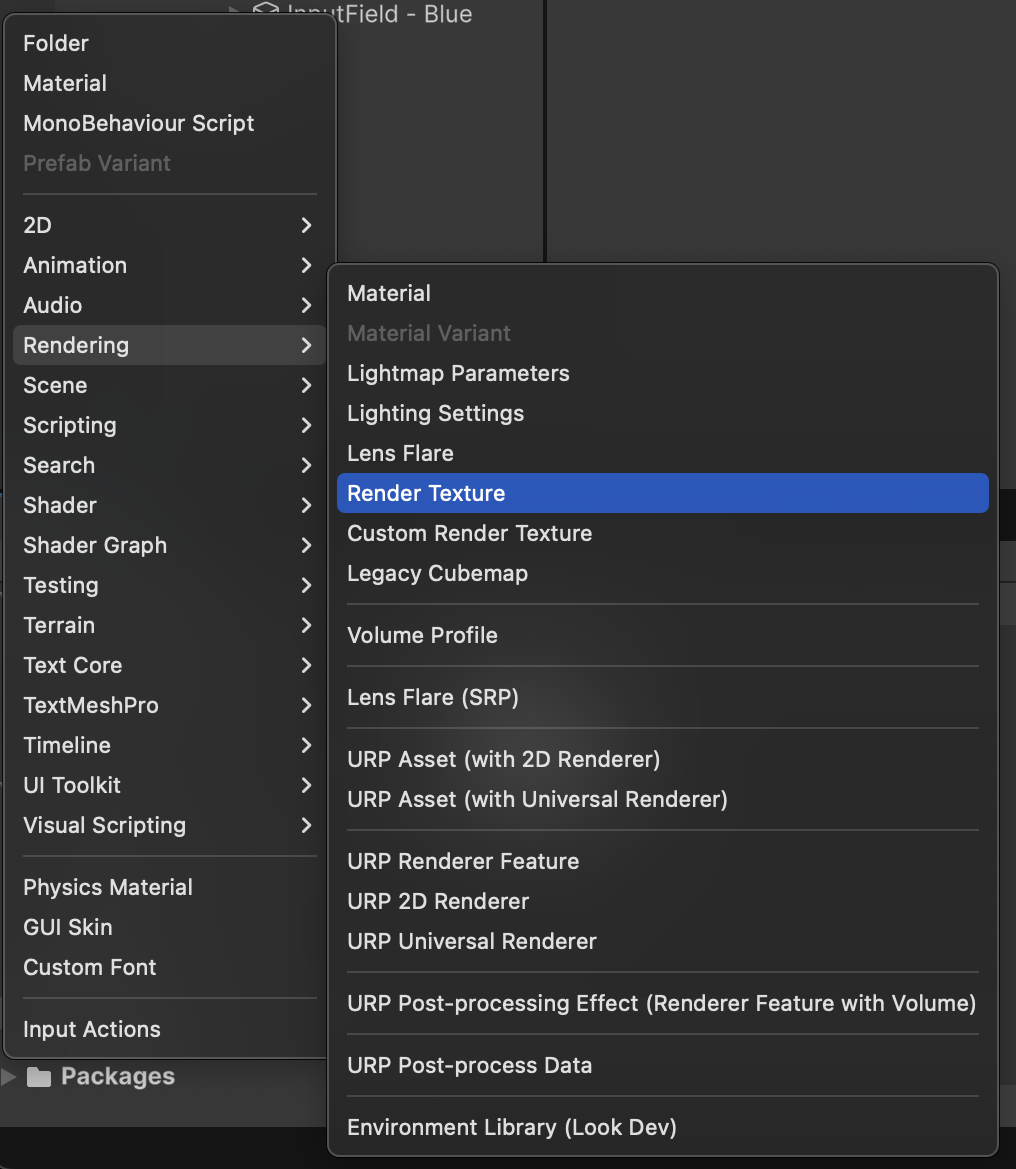The width and height of the screenshot is (1016, 1169).
Task: Create a new Folder from the menu
Action: (x=56, y=43)
